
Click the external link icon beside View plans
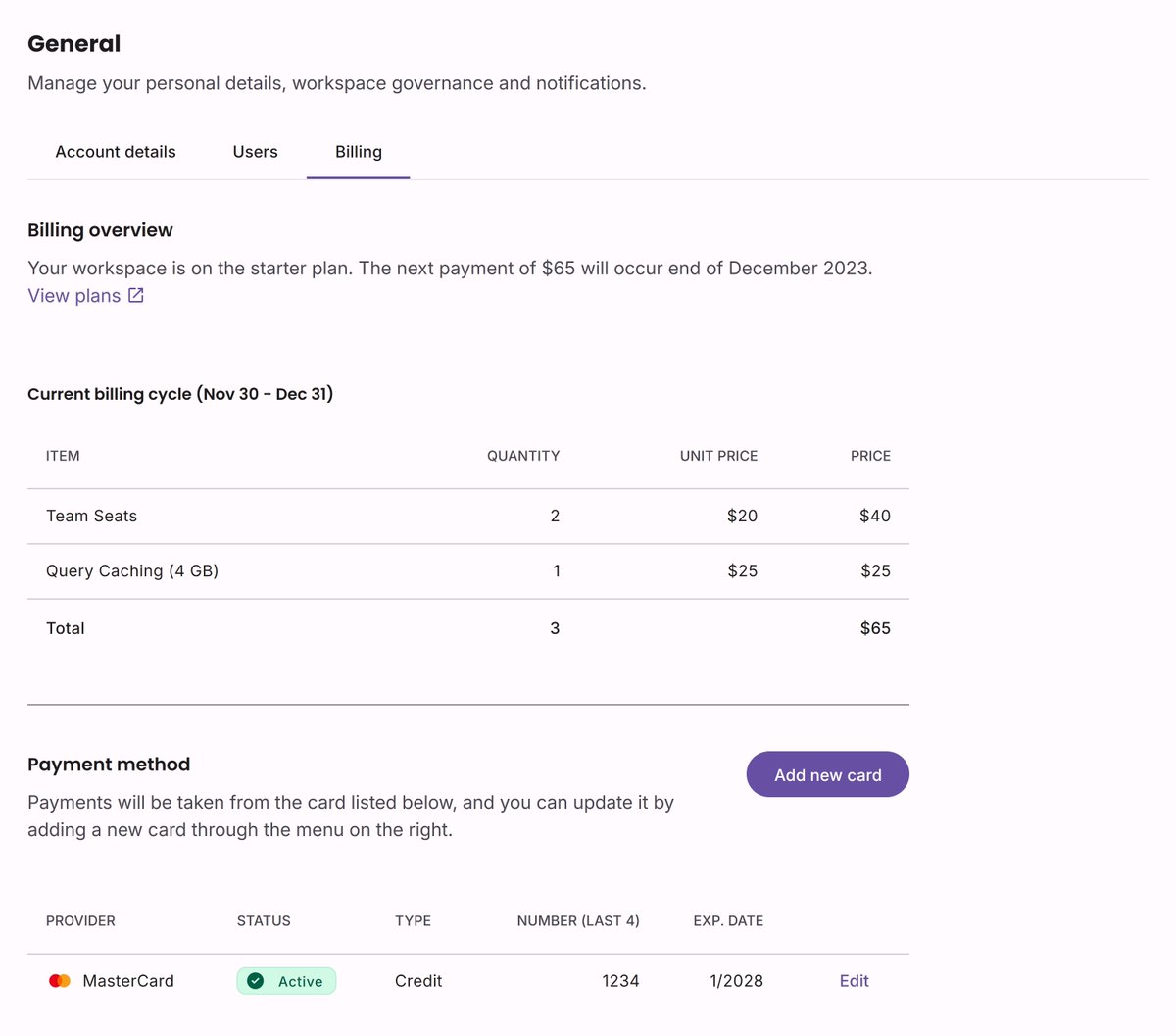pyautogui.click(x=136, y=295)
